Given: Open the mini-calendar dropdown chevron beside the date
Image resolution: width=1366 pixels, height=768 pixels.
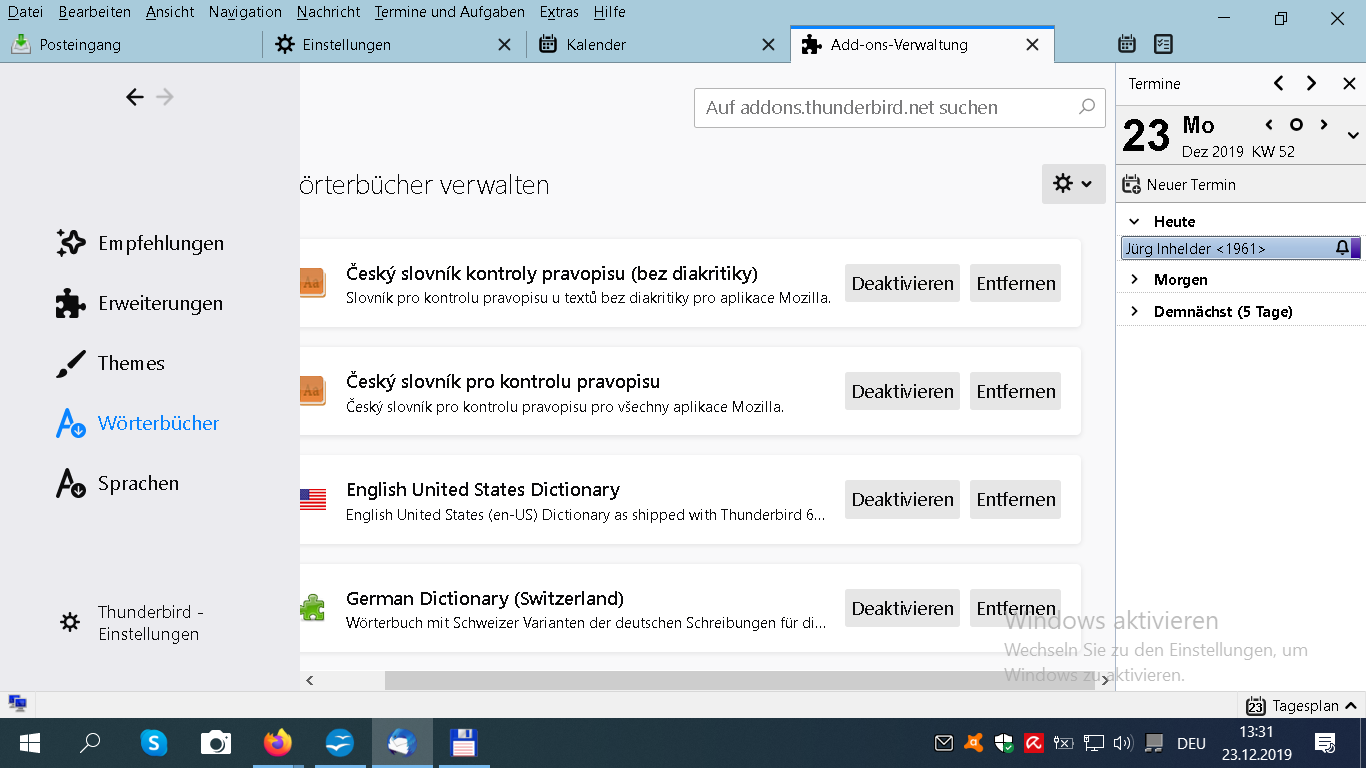Looking at the screenshot, I should [x=1353, y=135].
